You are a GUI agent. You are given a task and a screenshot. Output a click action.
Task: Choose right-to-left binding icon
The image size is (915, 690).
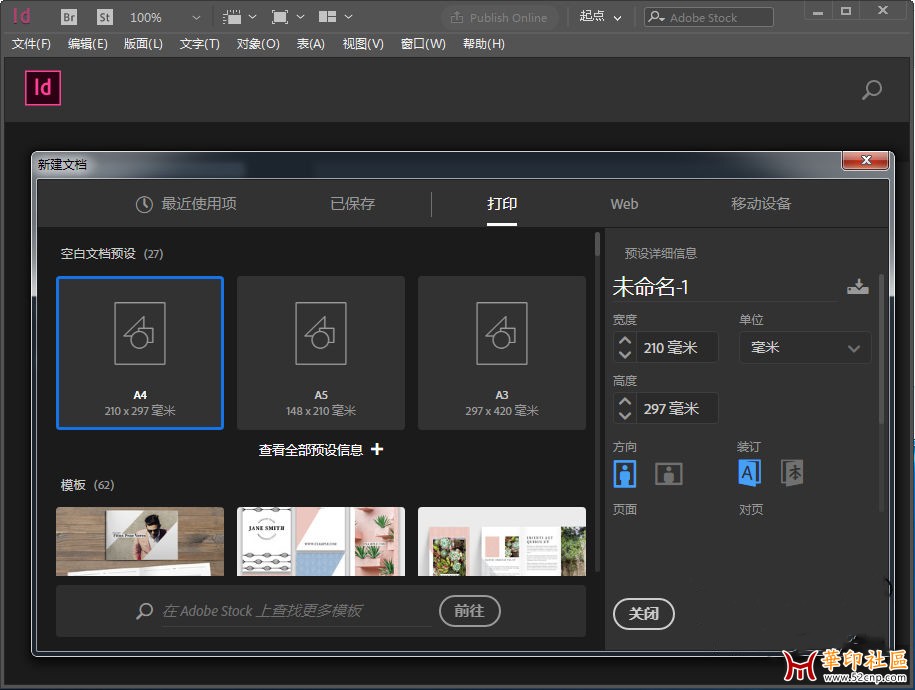click(792, 473)
